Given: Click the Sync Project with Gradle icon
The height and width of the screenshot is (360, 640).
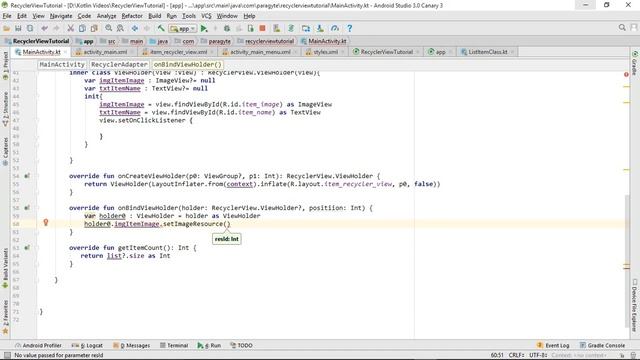Looking at the screenshot, I should click(291, 28).
